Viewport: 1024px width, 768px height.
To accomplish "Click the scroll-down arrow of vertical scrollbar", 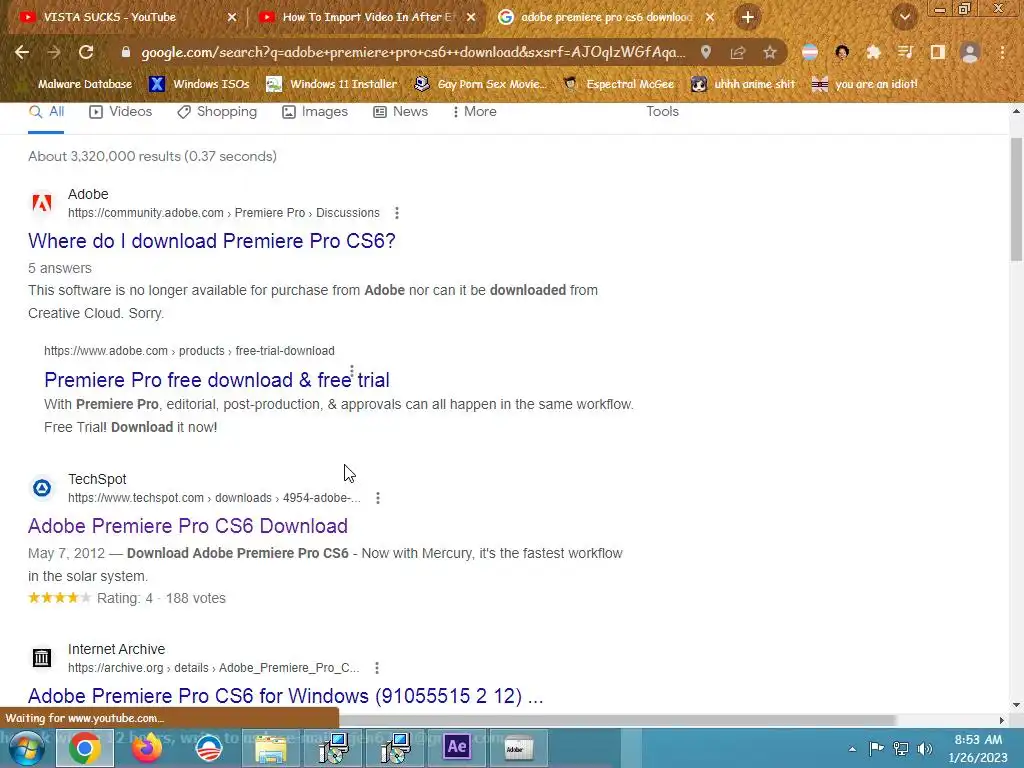I will pyautogui.click(x=1016, y=705).
